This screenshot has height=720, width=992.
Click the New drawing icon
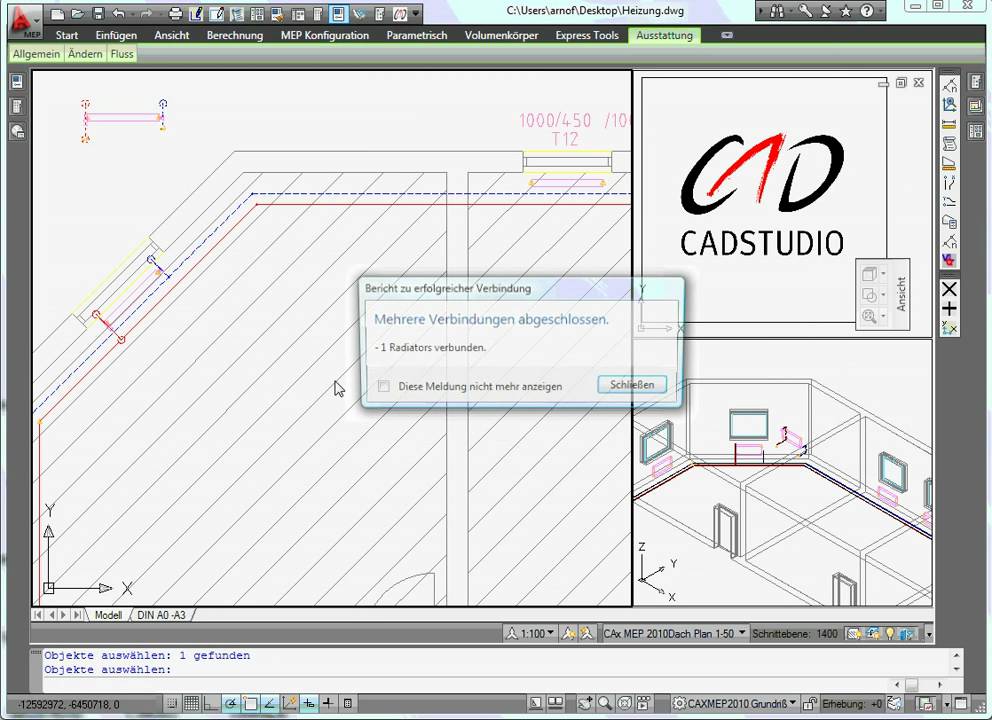tap(58, 13)
